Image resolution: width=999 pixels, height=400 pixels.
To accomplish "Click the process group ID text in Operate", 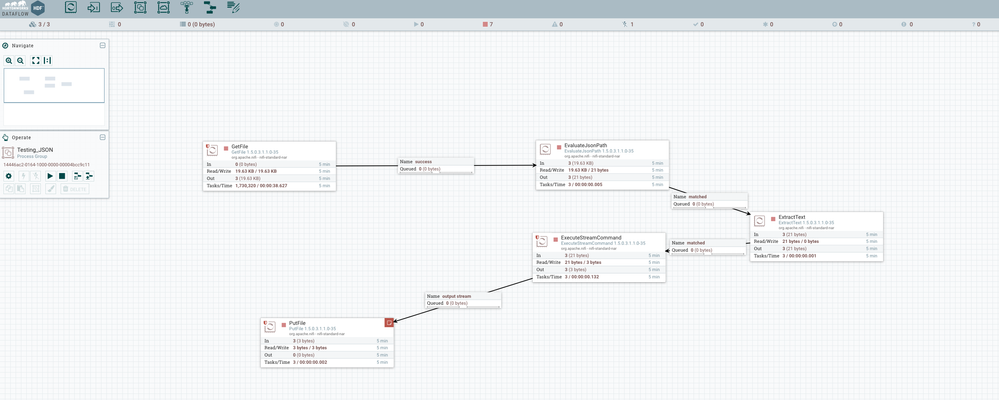I will tap(47, 164).
